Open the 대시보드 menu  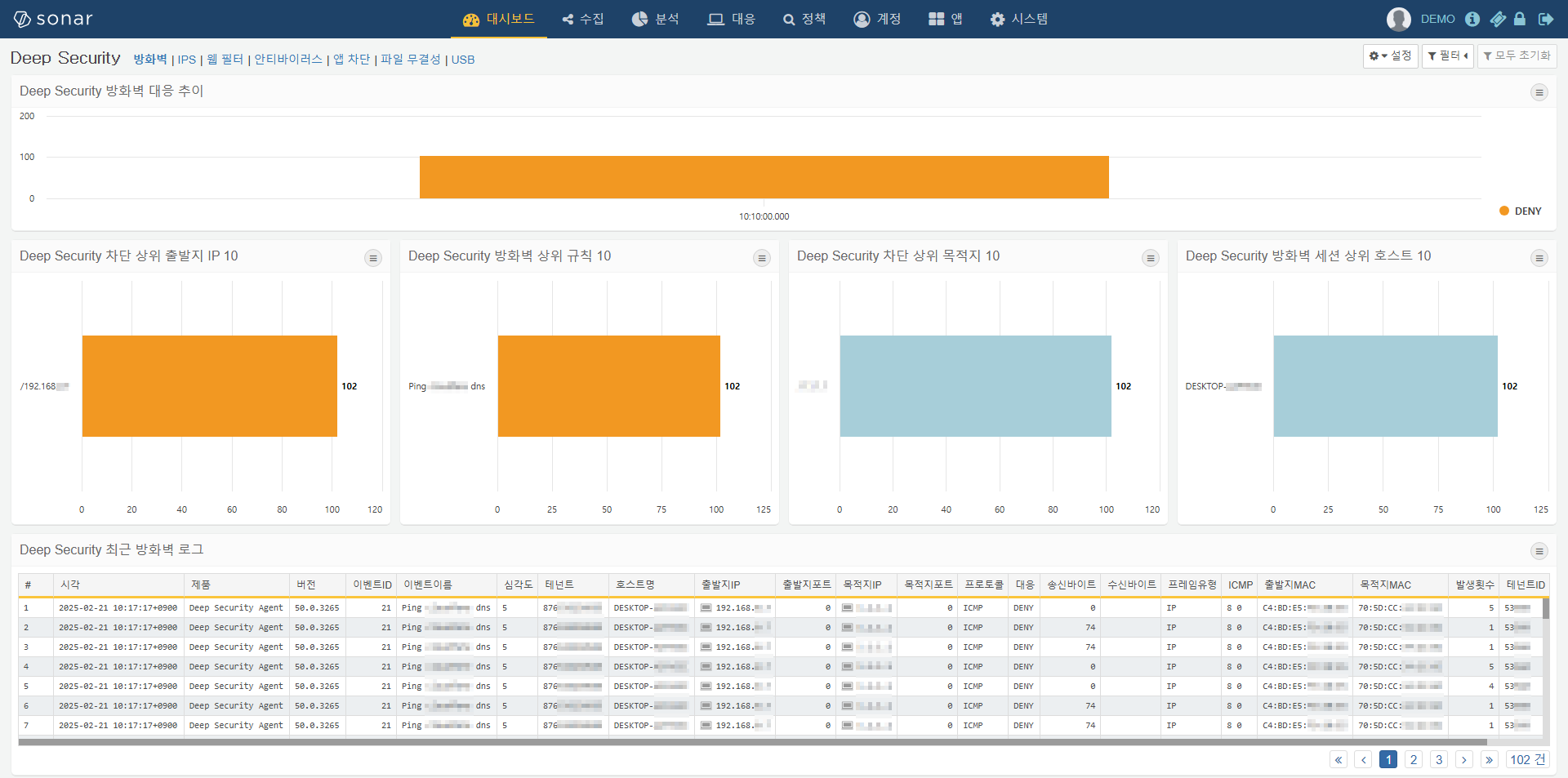click(498, 19)
